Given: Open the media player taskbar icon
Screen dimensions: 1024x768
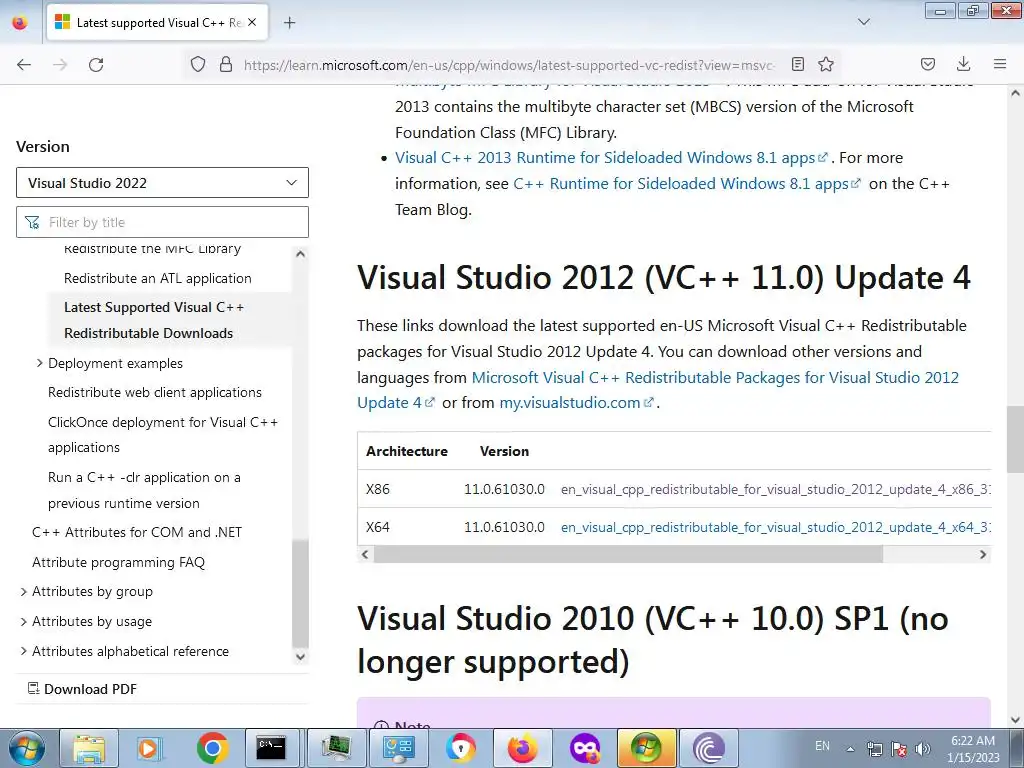Looking at the screenshot, I should (150, 748).
